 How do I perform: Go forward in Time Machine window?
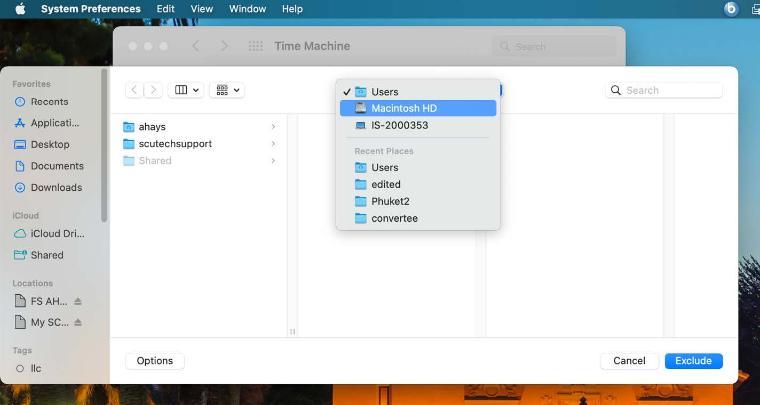pyautogui.click(x=224, y=46)
